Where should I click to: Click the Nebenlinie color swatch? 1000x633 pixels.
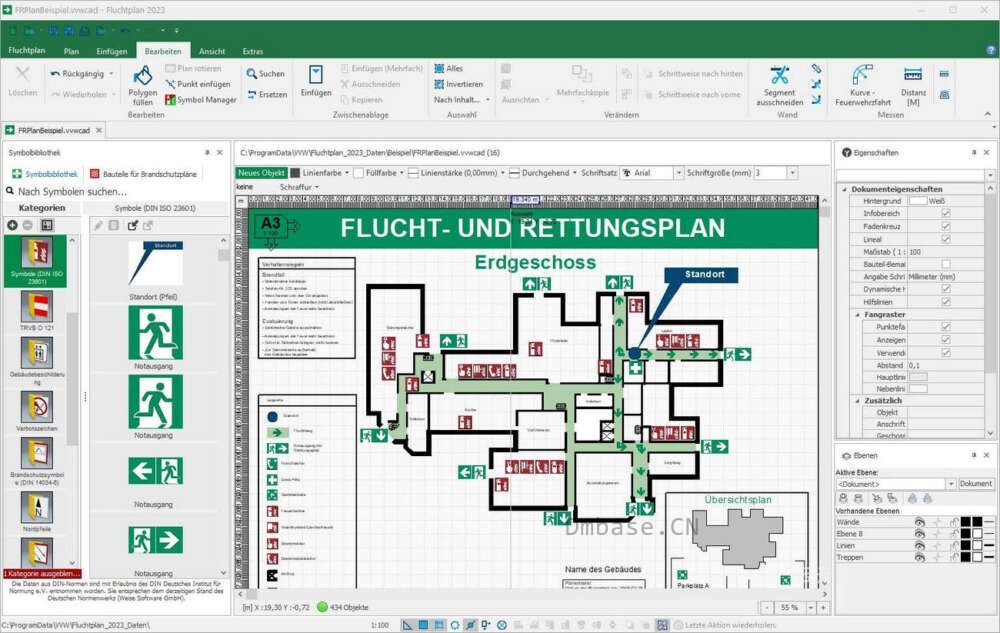pos(918,388)
